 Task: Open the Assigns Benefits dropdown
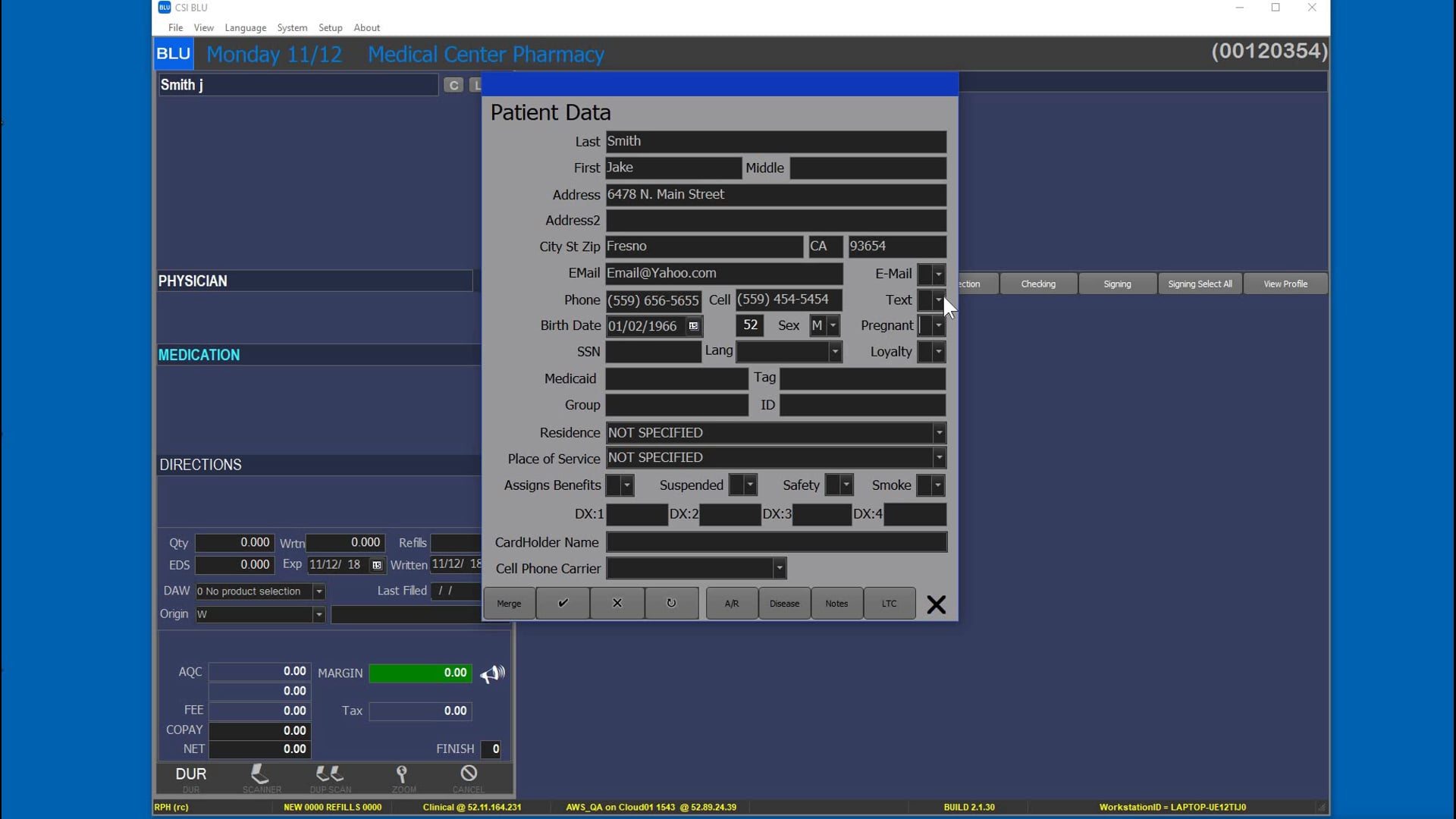pos(627,485)
